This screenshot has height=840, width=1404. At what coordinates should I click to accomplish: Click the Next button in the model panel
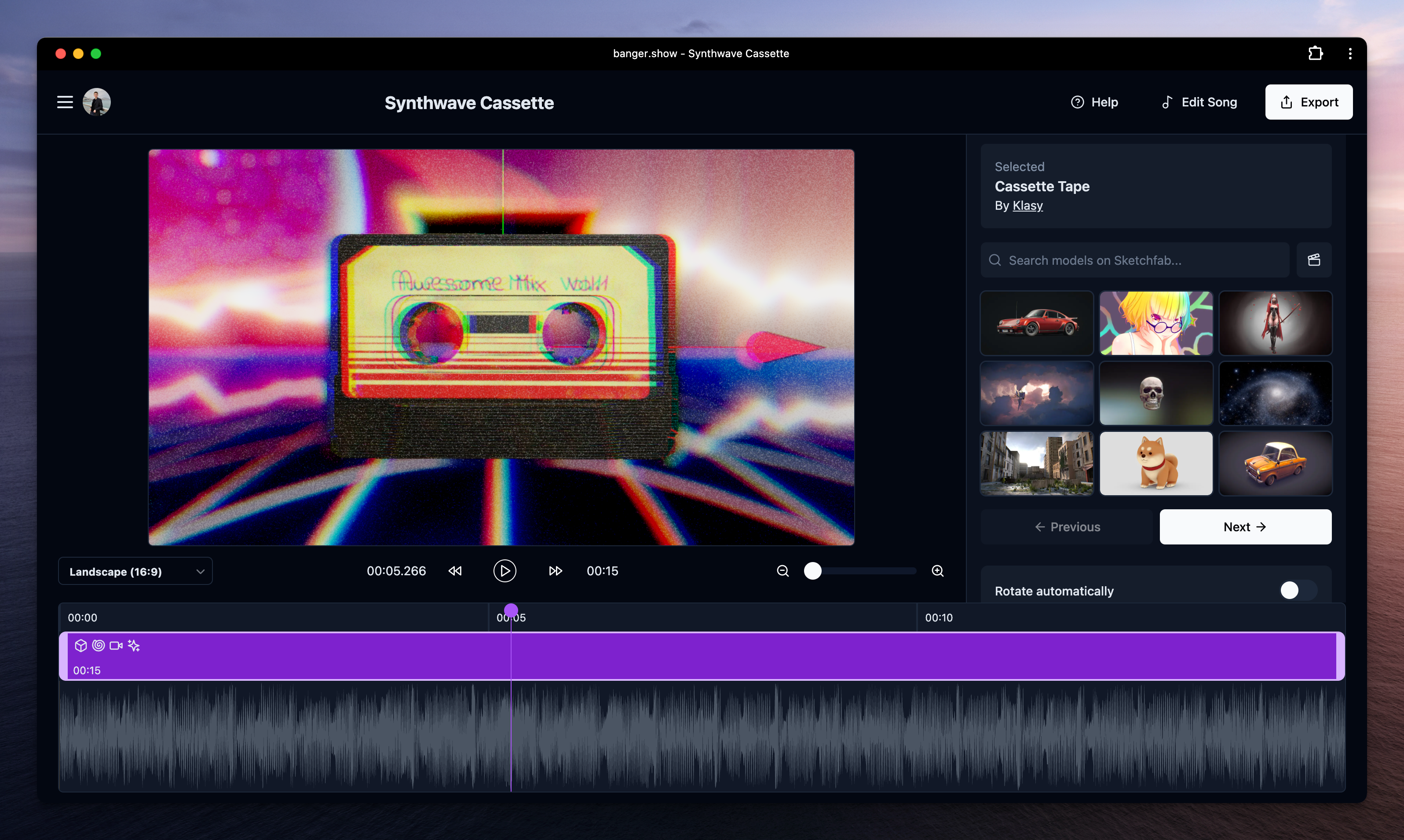coord(1245,526)
